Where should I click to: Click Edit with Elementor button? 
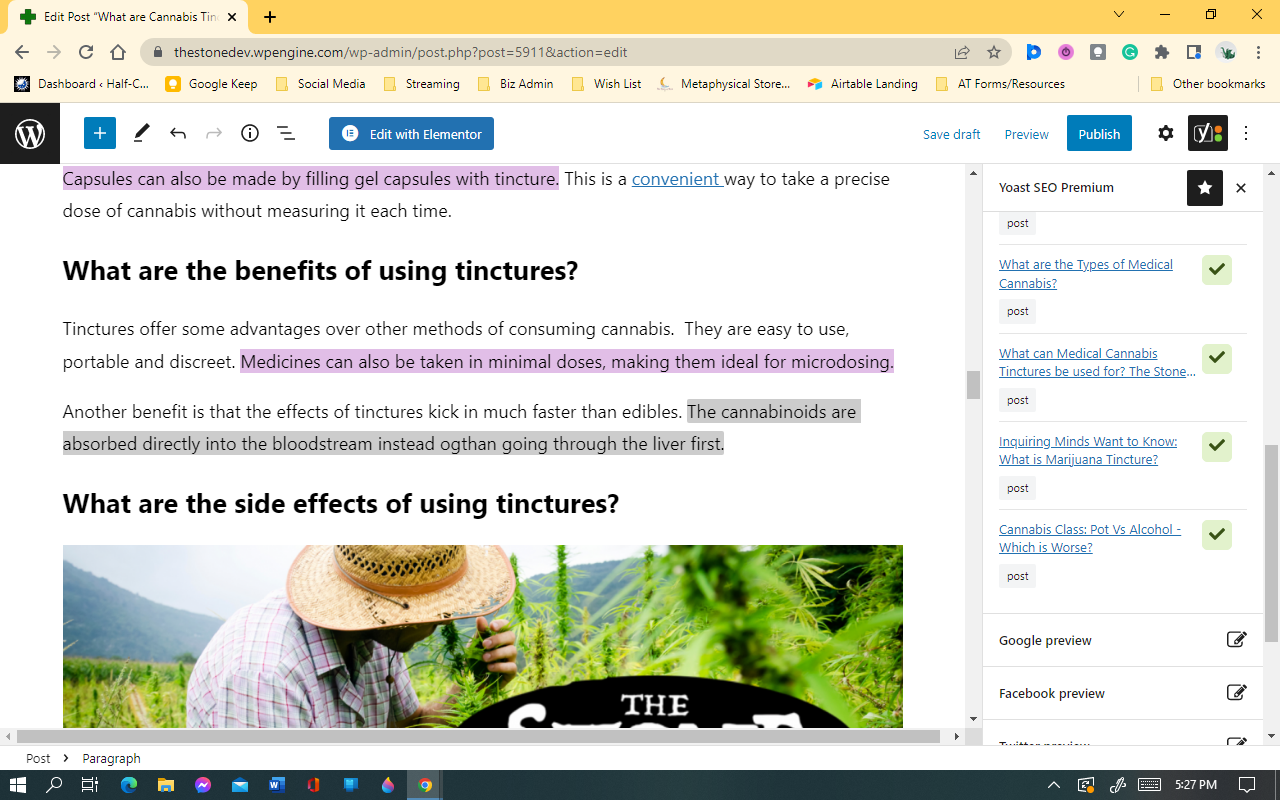click(x=411, y=134)
